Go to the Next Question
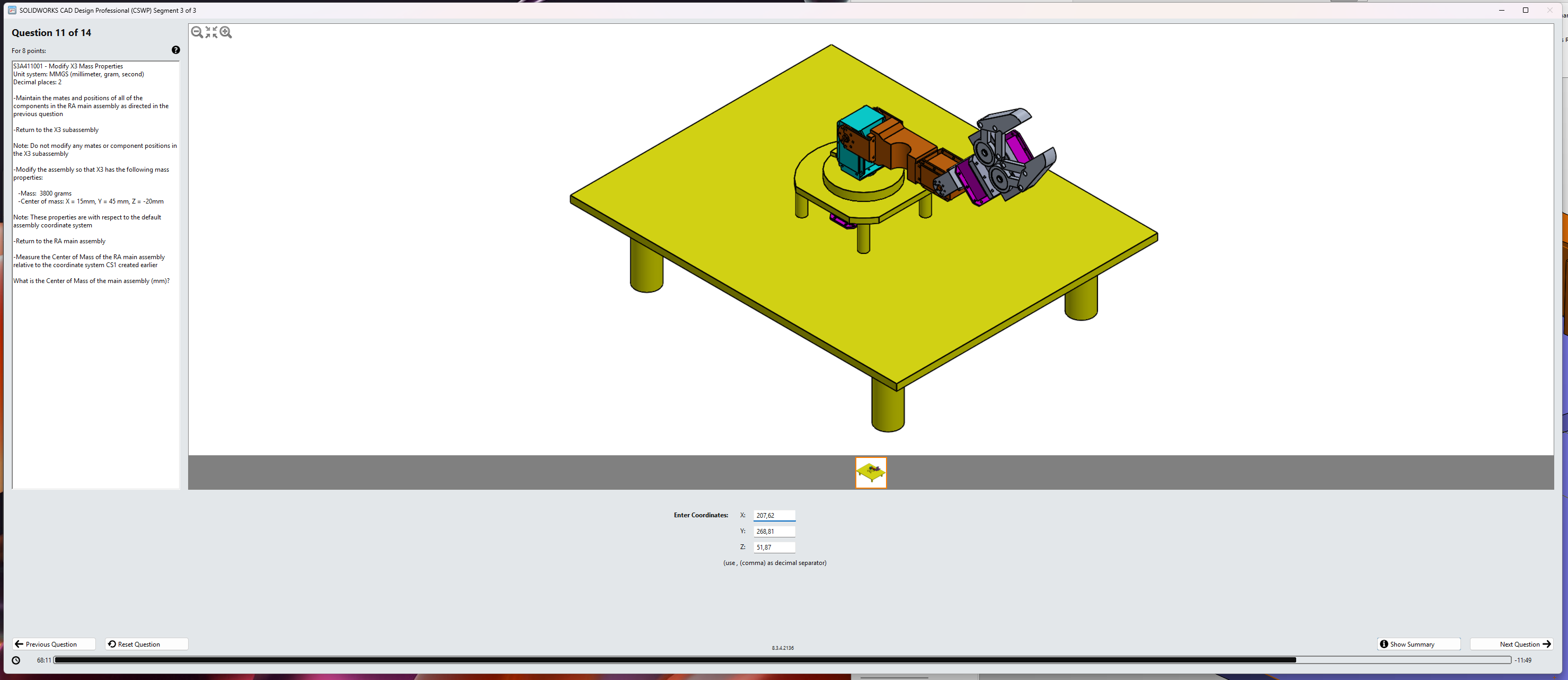 [1511, 644]
